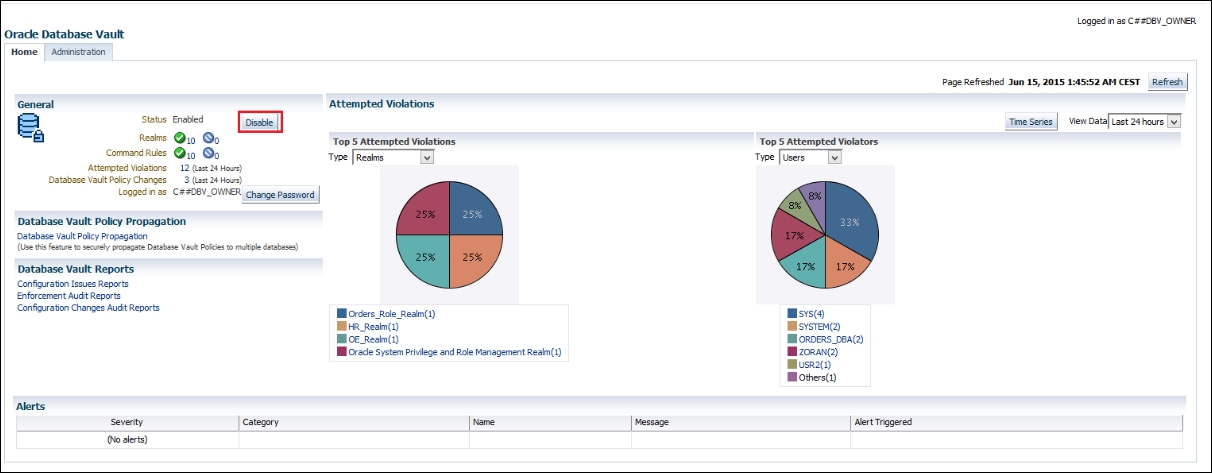
Task: Click SYSTEM(2) legend label
Action: coord(820,327)
